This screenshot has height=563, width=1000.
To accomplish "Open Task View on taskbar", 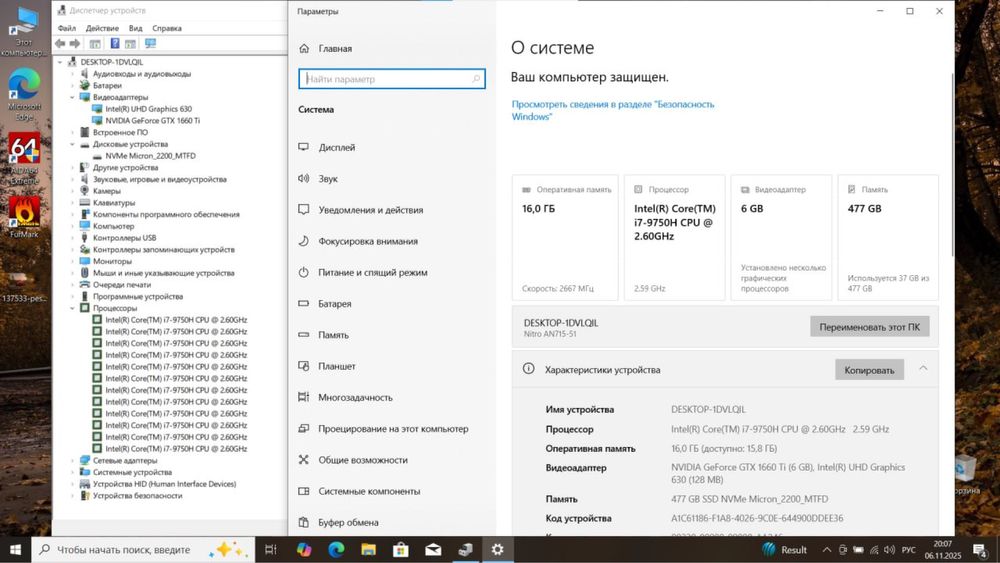I will [270, 550].
